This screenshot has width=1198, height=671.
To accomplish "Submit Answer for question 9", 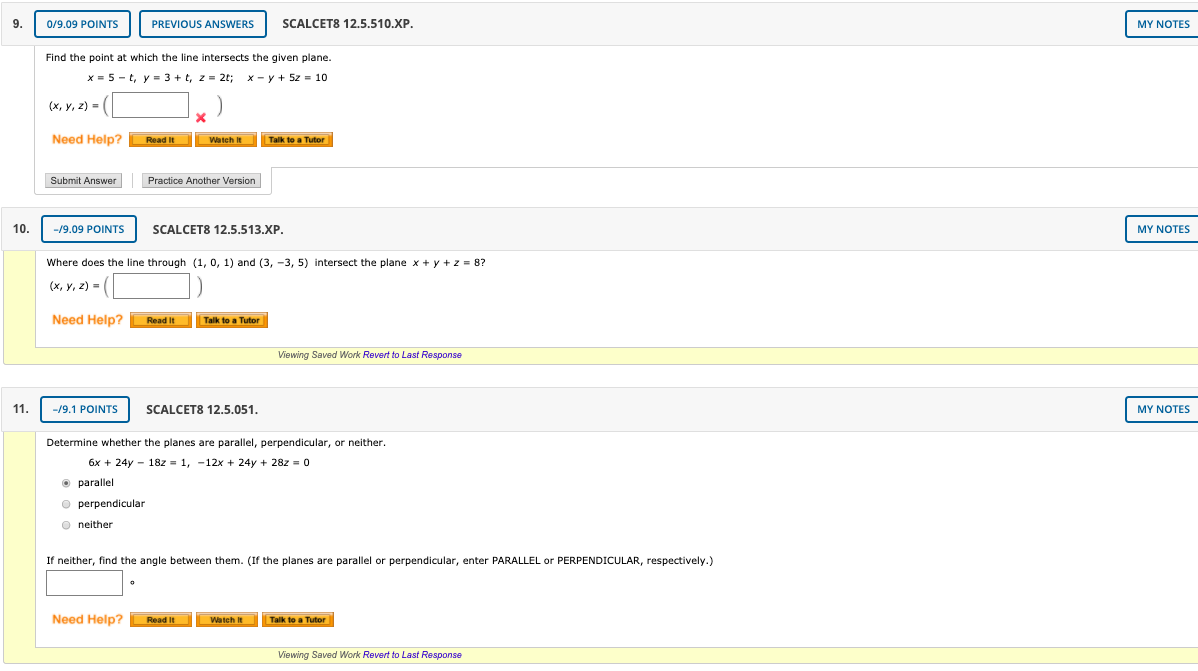I will (x=83, y=180).
